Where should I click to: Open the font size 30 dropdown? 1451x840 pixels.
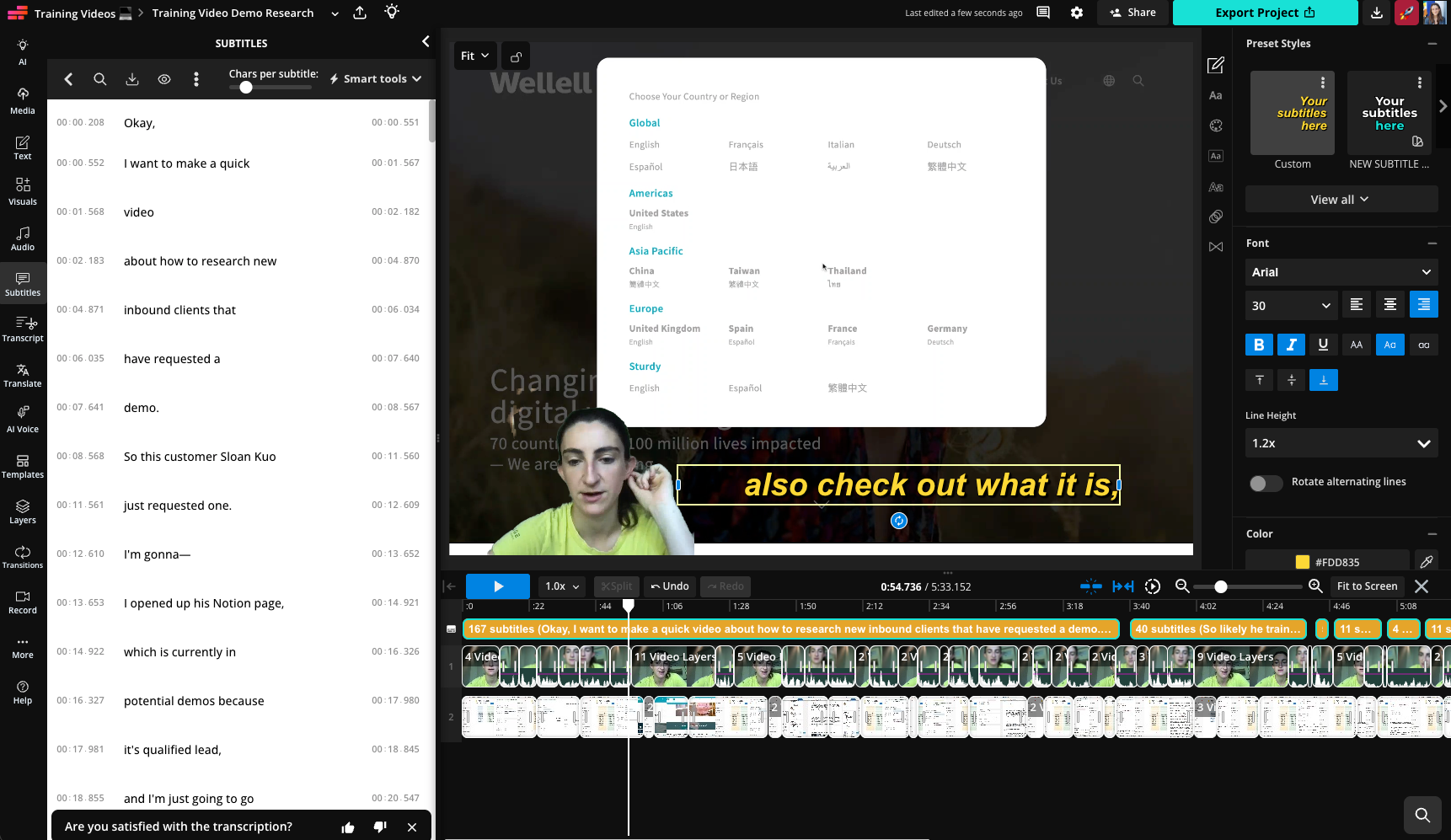[1291, 306]
